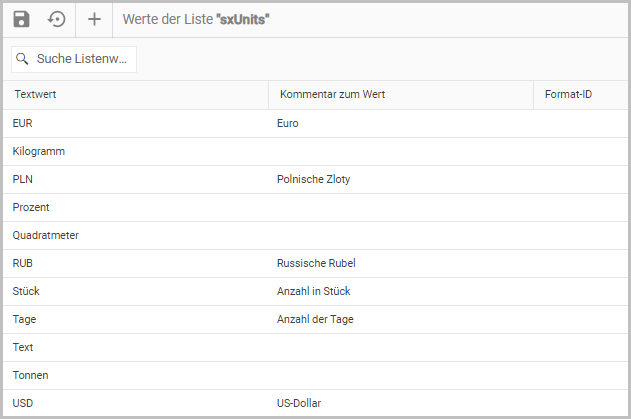Click the save icon in toolbar
The image size is (631, 419).
pyautogui.click(x=22, y=19)
